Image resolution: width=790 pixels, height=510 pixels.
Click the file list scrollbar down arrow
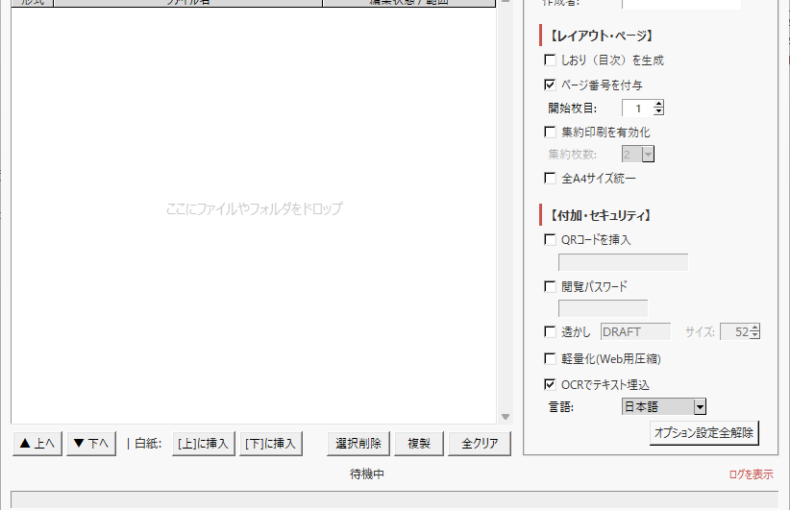[x=505, y=417]
